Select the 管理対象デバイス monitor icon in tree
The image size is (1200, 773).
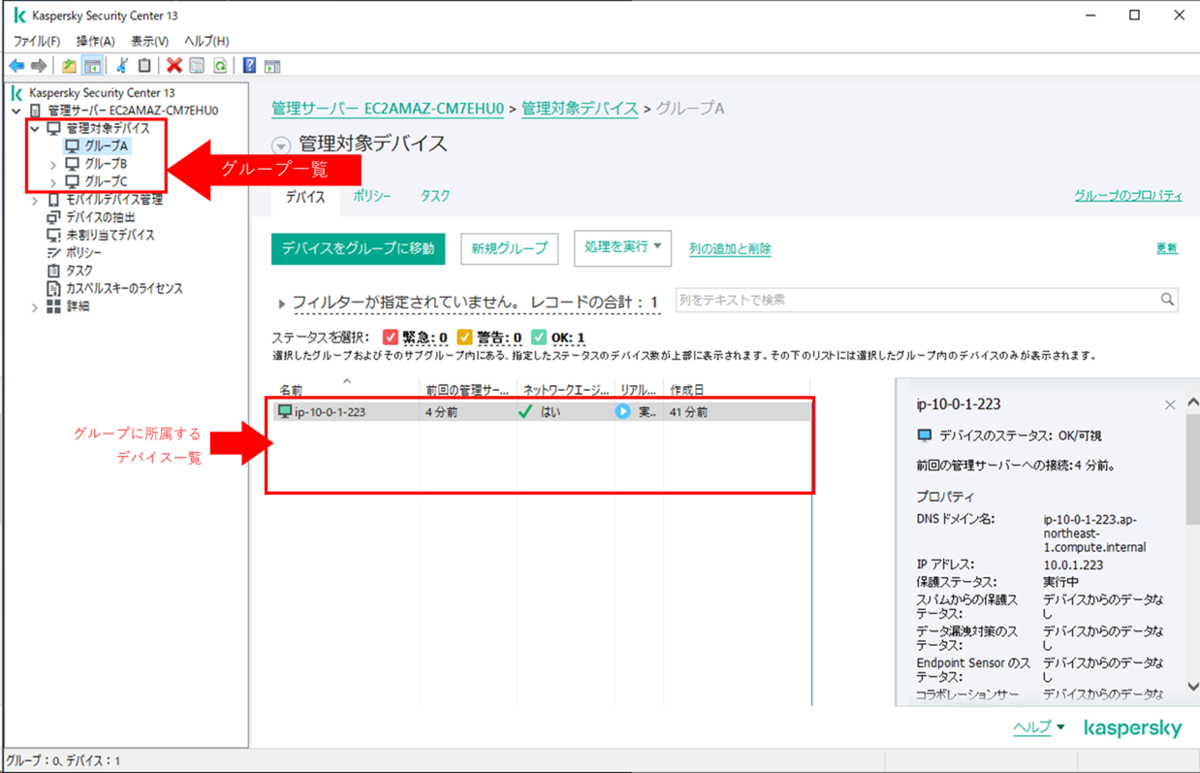(54, 128)
